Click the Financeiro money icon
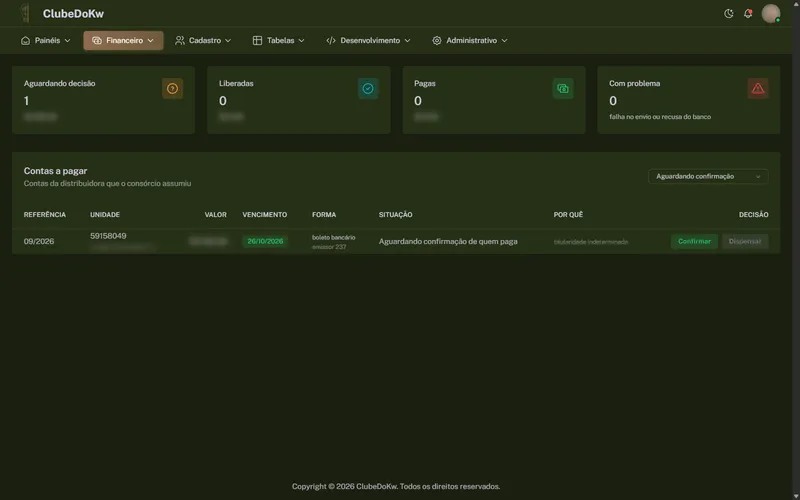 pos(97,40)
